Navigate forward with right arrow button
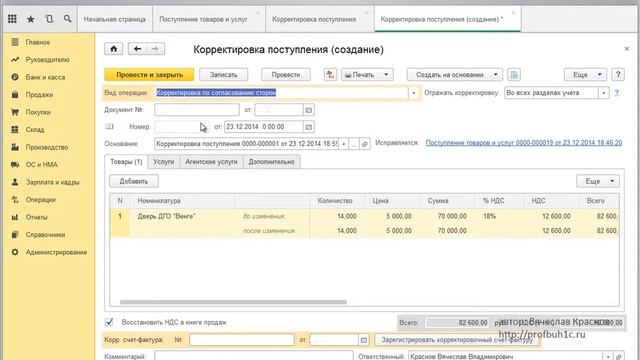Viewport: 640px width, 360px height. click(x=156, y=49)
